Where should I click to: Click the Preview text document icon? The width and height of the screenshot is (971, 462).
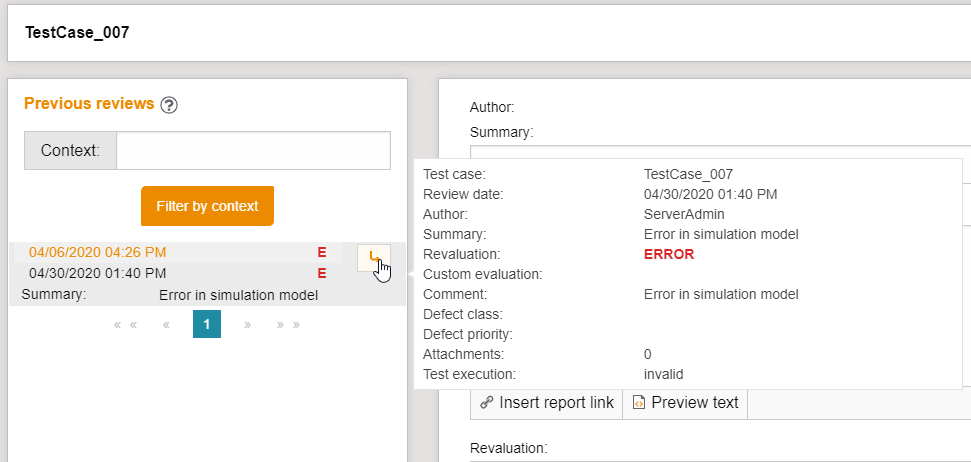pos(638,403)
